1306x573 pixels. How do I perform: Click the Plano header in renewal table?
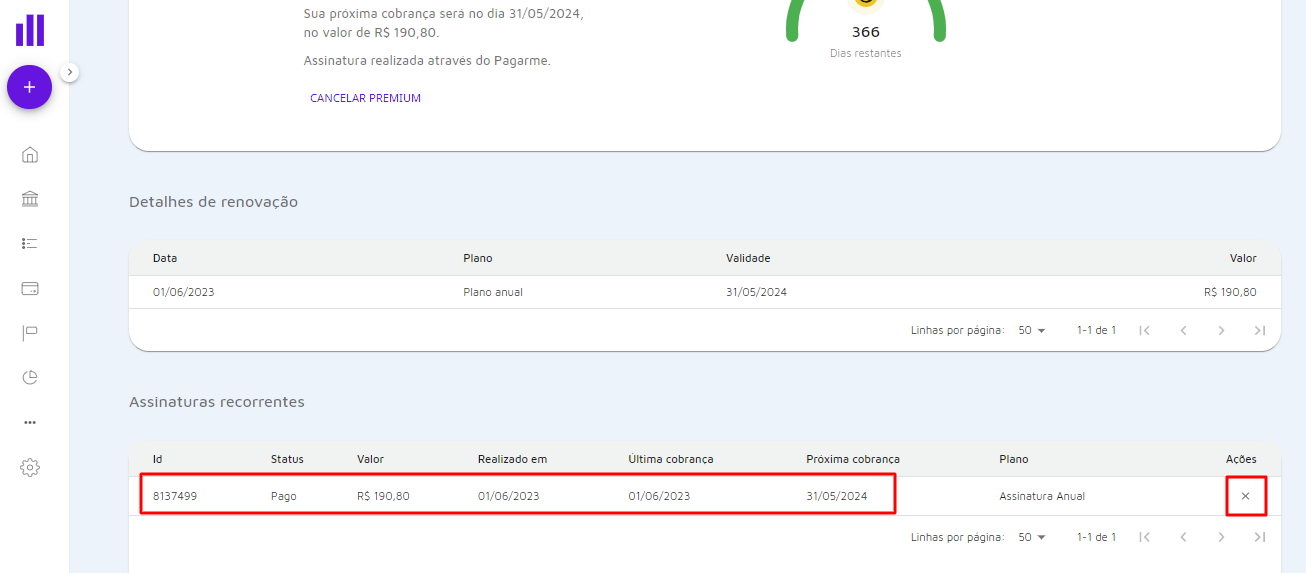[478, 258]
